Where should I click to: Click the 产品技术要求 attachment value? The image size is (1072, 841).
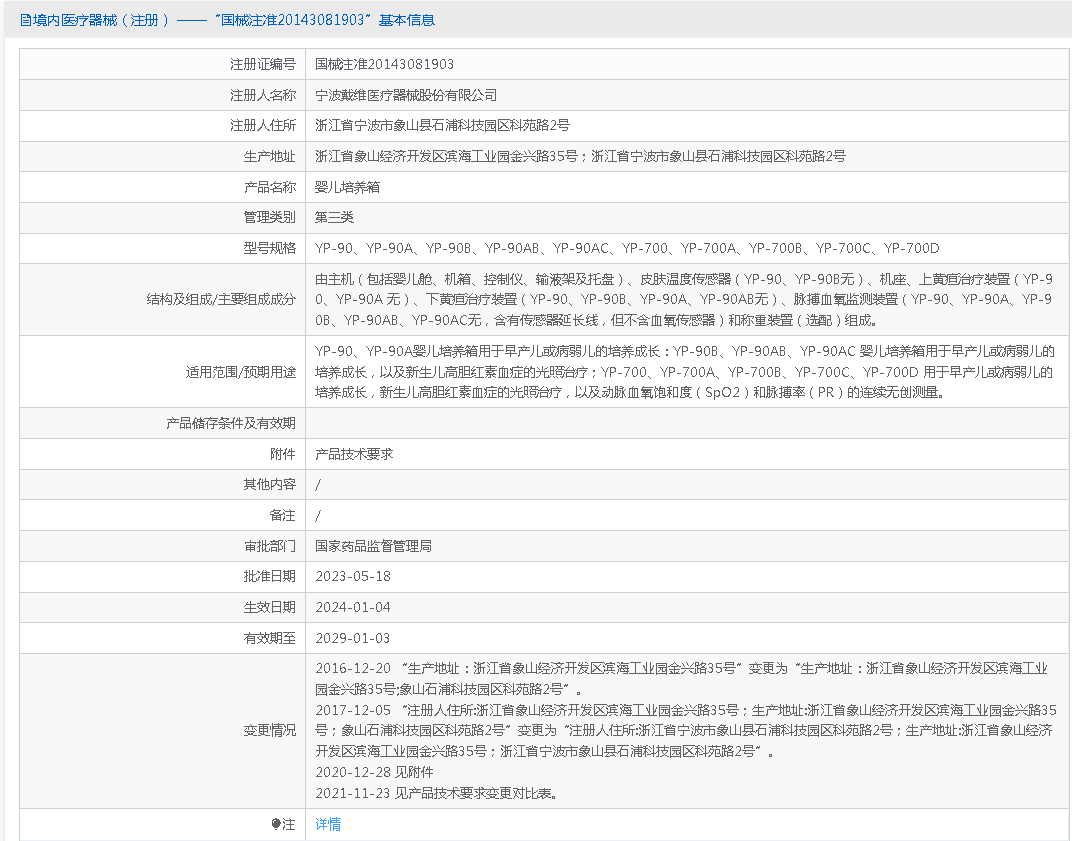point(354,454)
